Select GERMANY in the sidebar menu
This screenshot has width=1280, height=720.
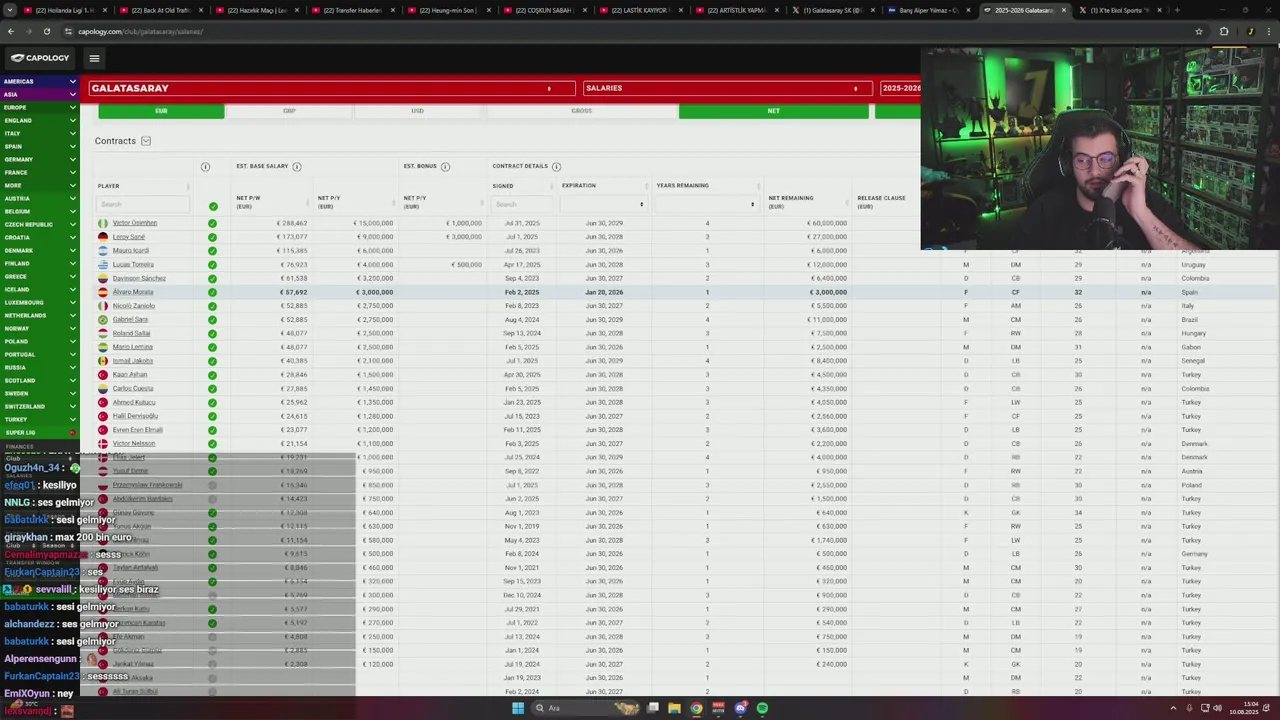39,159
